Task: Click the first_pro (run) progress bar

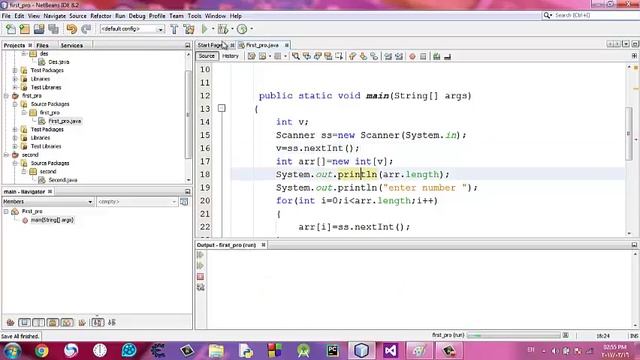Action: click(514, 336)
